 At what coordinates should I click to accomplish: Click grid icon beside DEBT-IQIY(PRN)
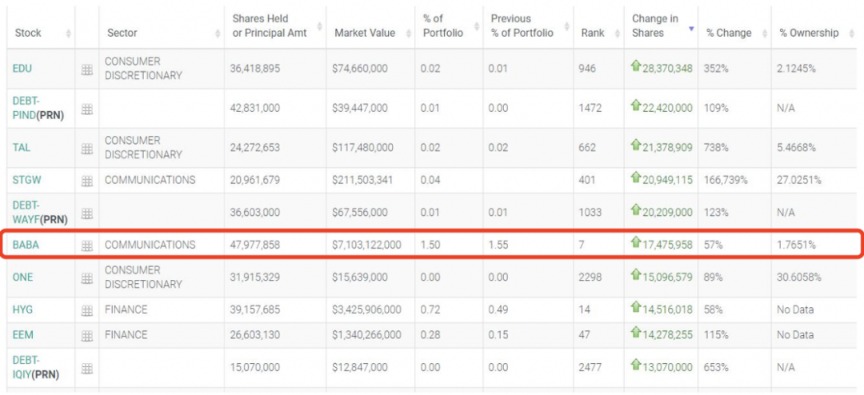pyautogui.click(x=87, y=368)
